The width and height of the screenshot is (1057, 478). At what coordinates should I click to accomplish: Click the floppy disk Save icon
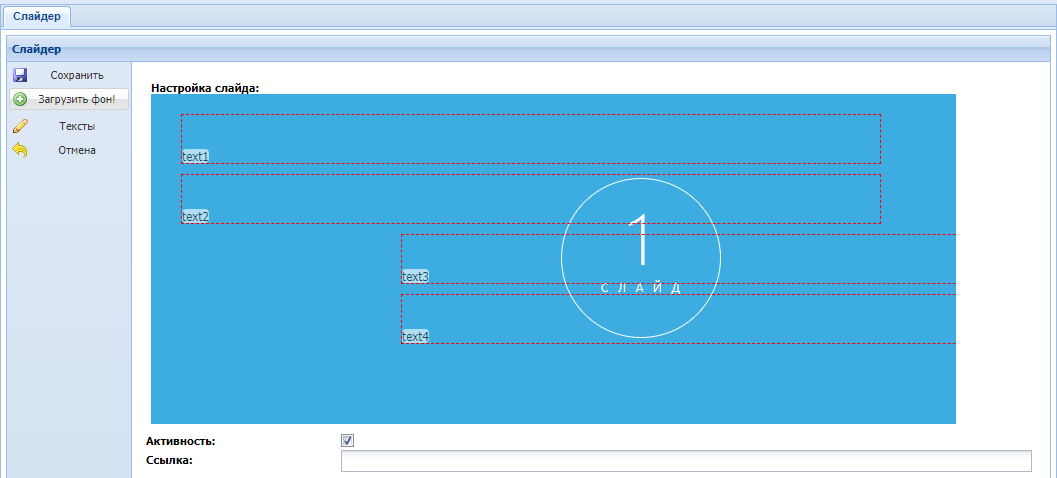coord(20,75)
